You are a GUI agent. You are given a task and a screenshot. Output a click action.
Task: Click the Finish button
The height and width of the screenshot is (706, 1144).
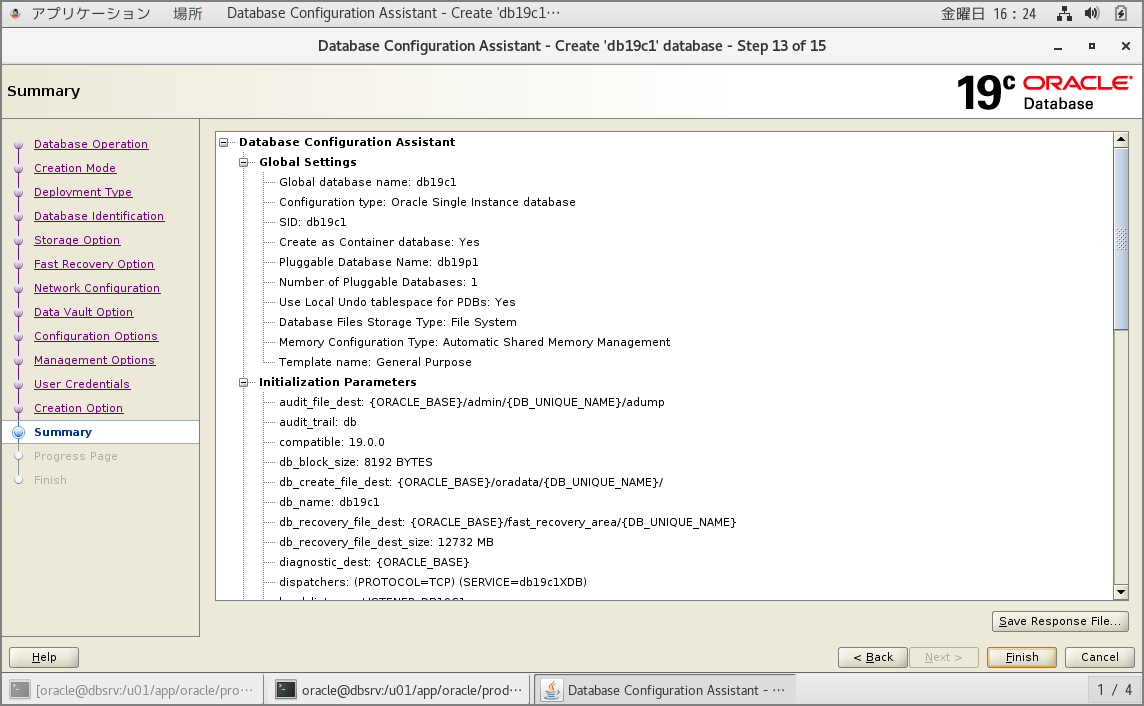[1022, 657]
